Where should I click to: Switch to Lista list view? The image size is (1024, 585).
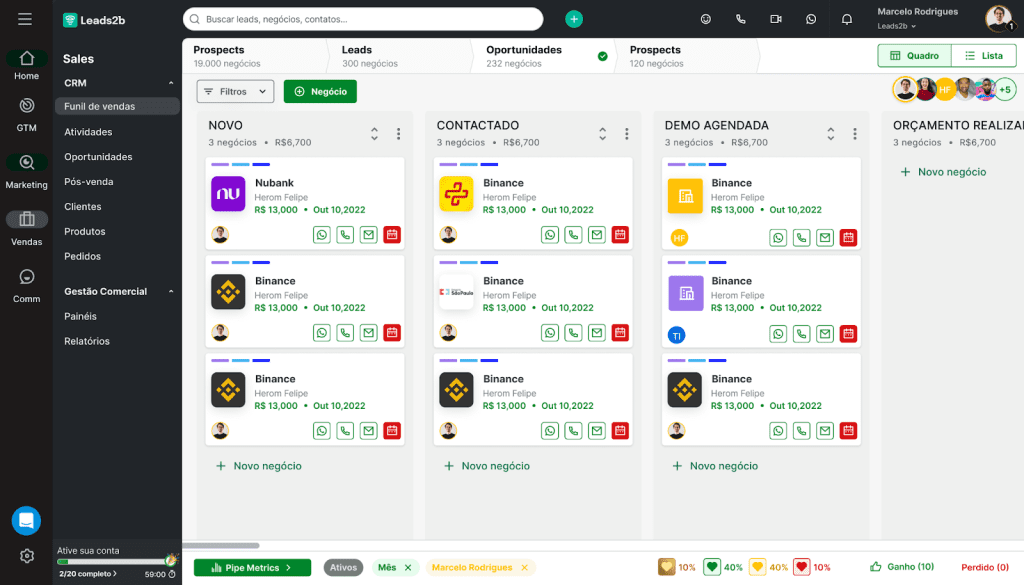click(x=984, y=55)
